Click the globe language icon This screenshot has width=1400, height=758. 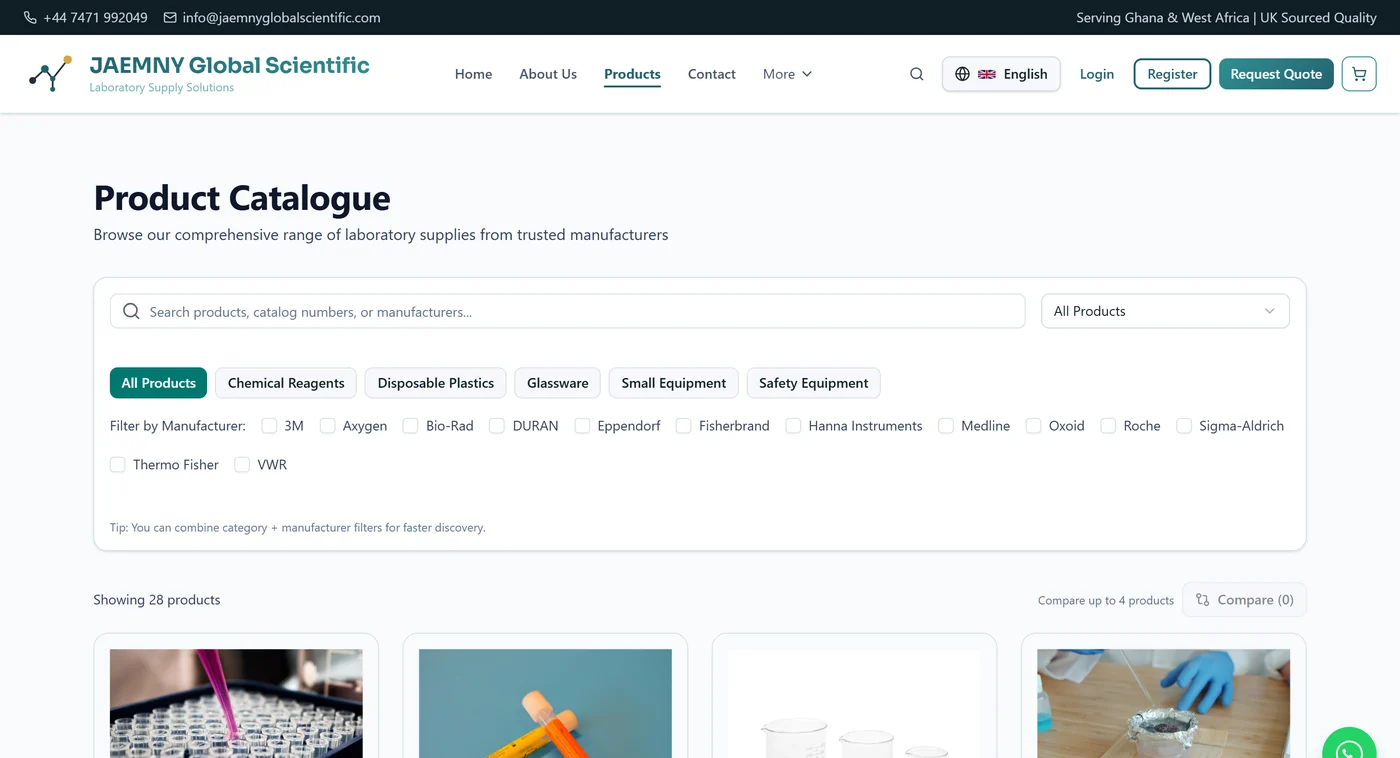pos(962,74)
